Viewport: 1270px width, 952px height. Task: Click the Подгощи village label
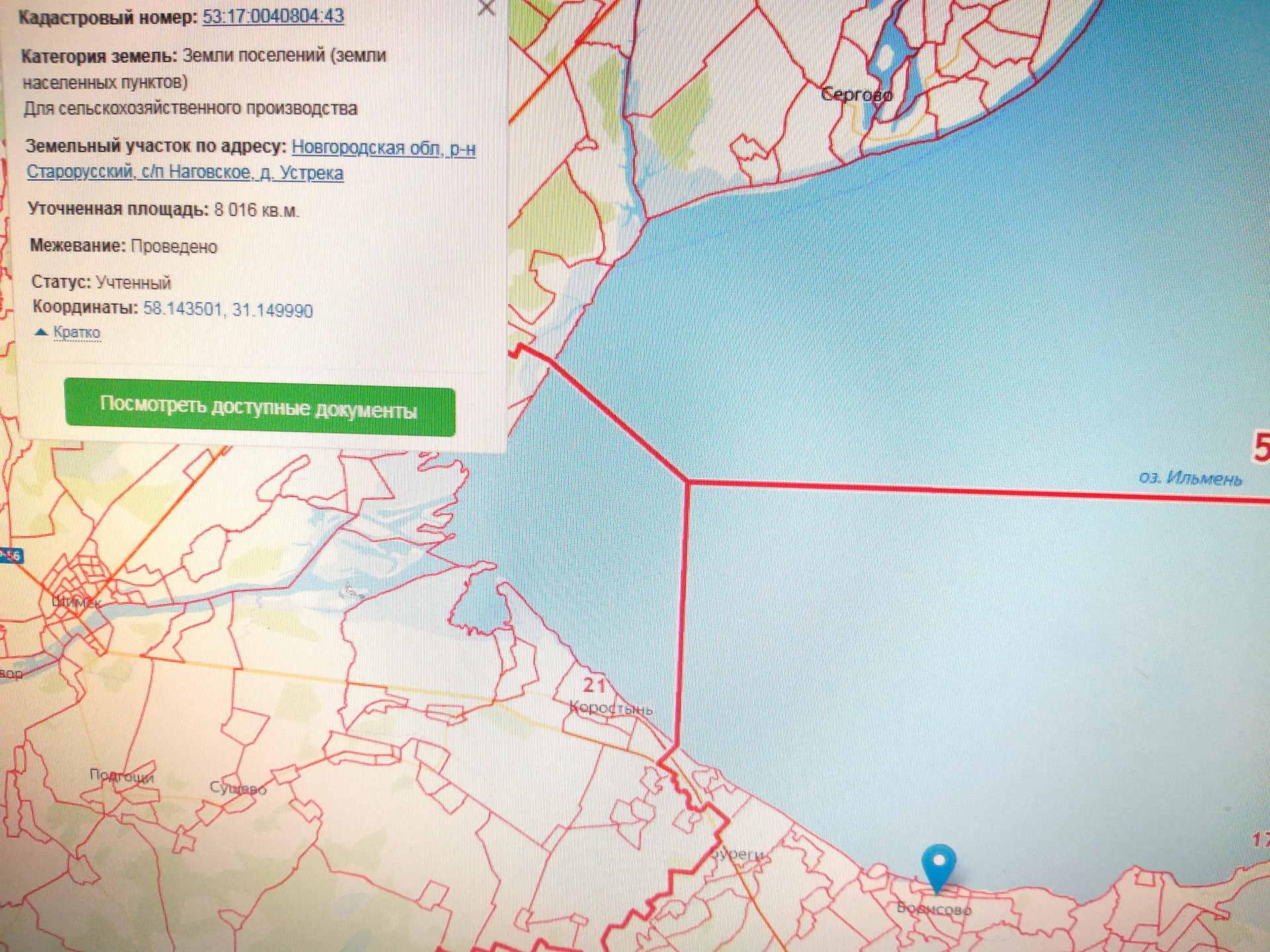(122, 775)
